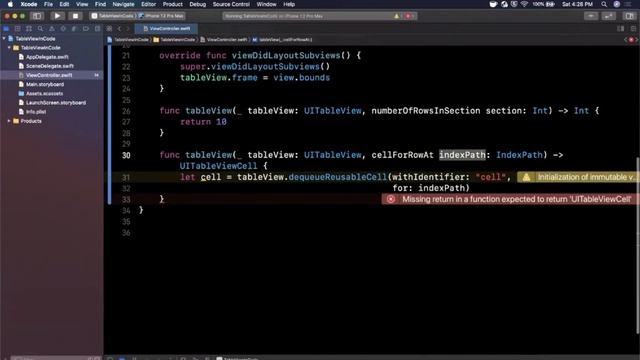Jump to the red error in jump bar
Viewport: 640px width, 360px height.
(x=631, y=40)
